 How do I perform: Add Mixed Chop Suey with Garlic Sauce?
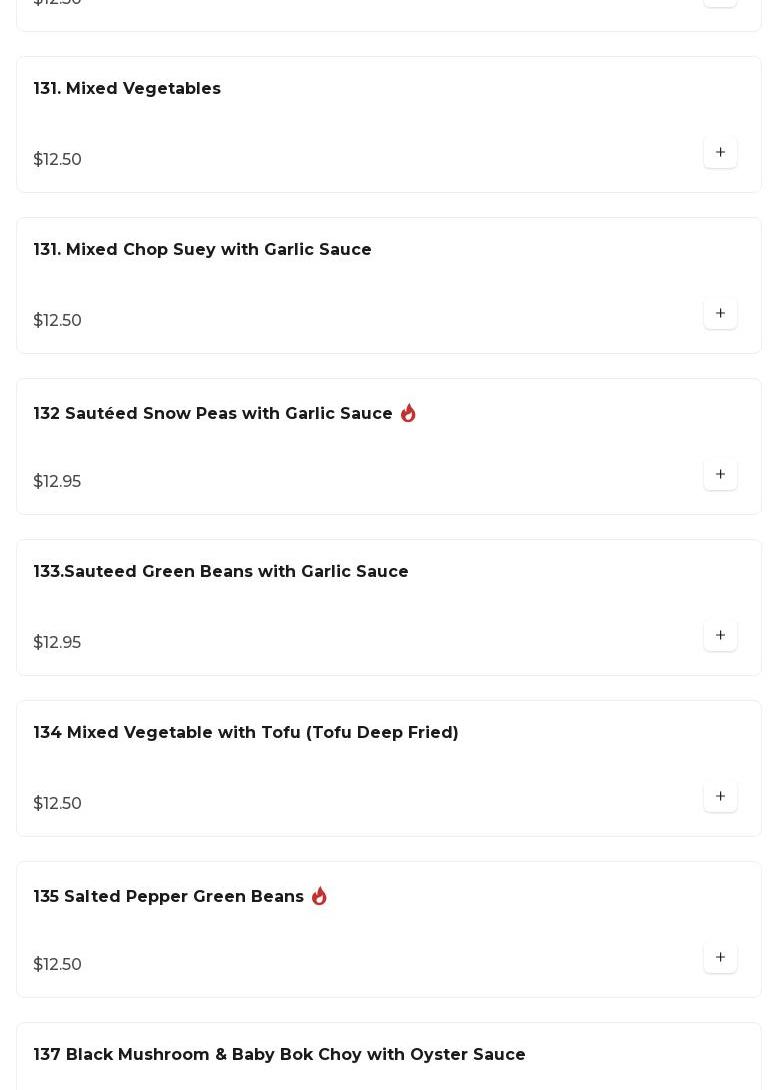720,314
